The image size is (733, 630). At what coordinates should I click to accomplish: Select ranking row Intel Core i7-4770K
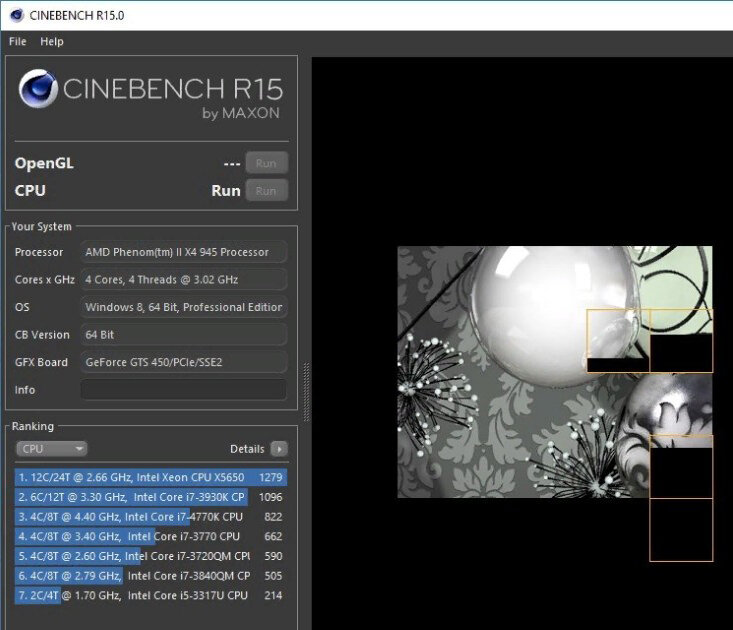[151, 516]
